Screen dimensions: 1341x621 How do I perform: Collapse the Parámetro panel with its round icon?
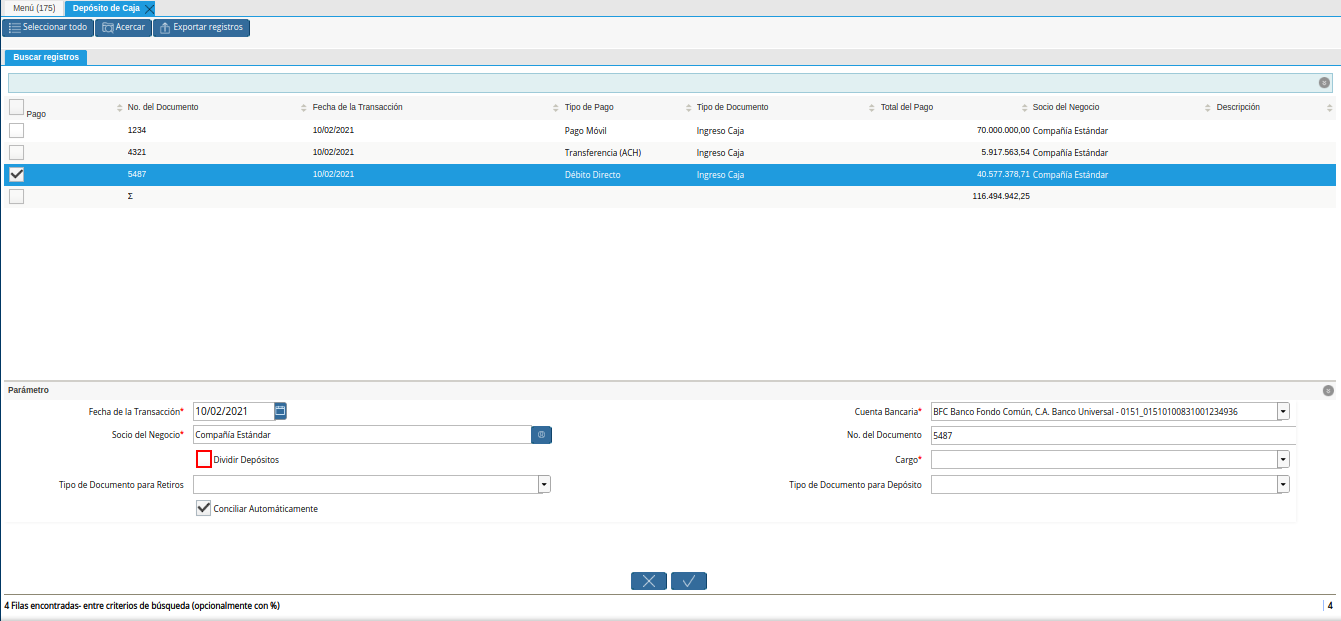(x=1327, y=391)
